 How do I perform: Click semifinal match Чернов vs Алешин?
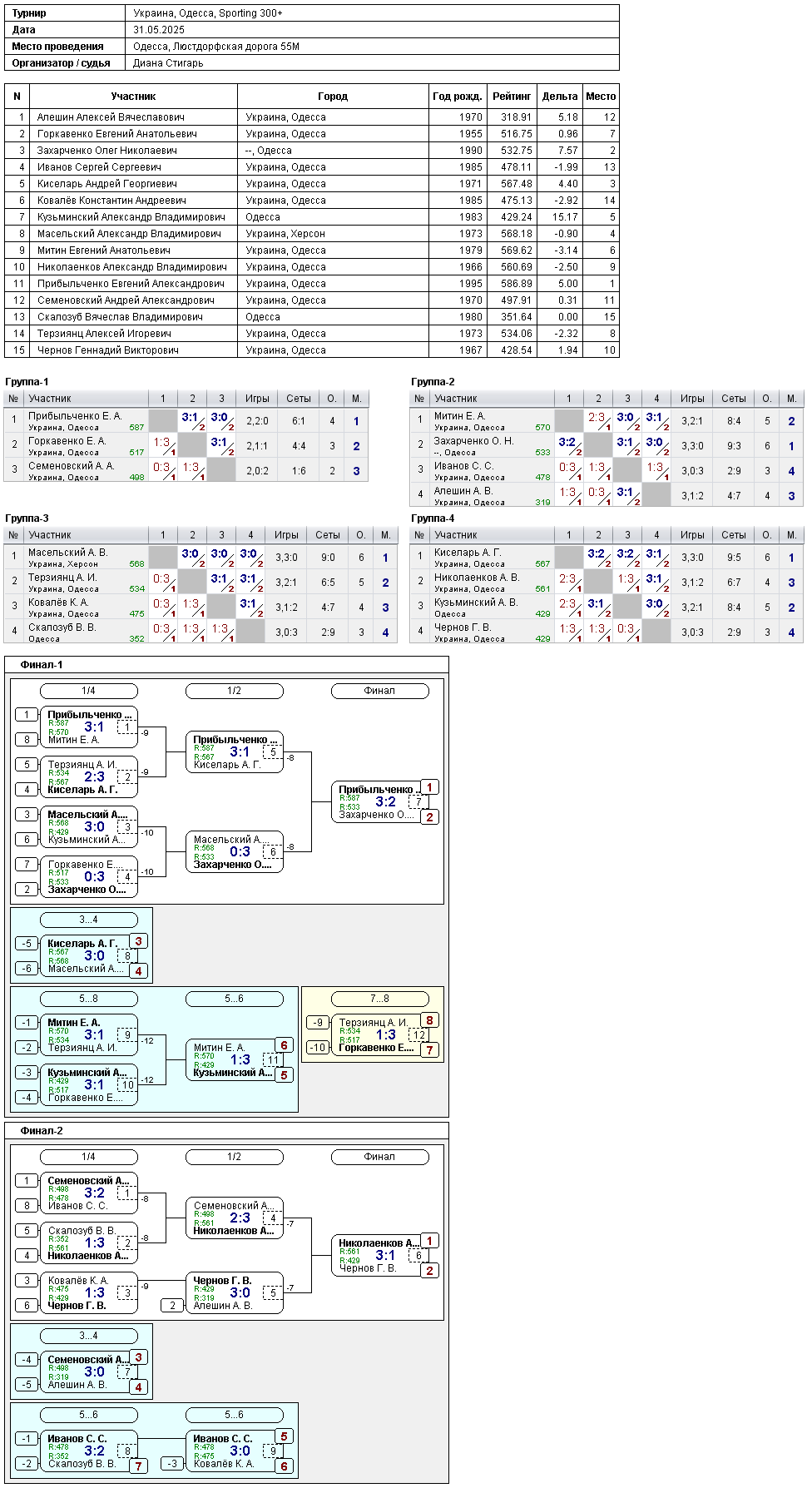pos(235,1293)
